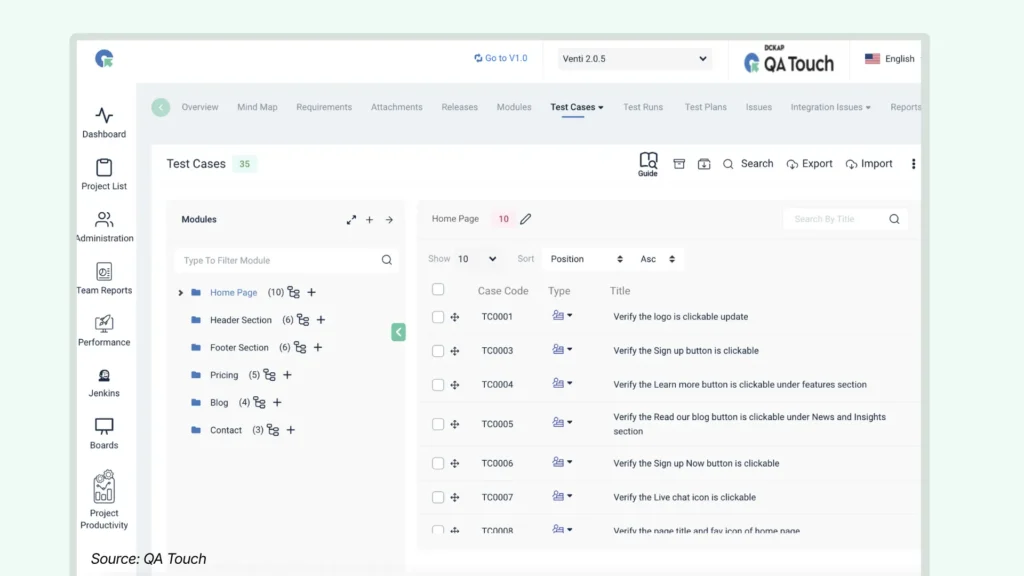Click the download-to-box icon next to Search
Screen dimensions: 1024x576
point(704,164)
